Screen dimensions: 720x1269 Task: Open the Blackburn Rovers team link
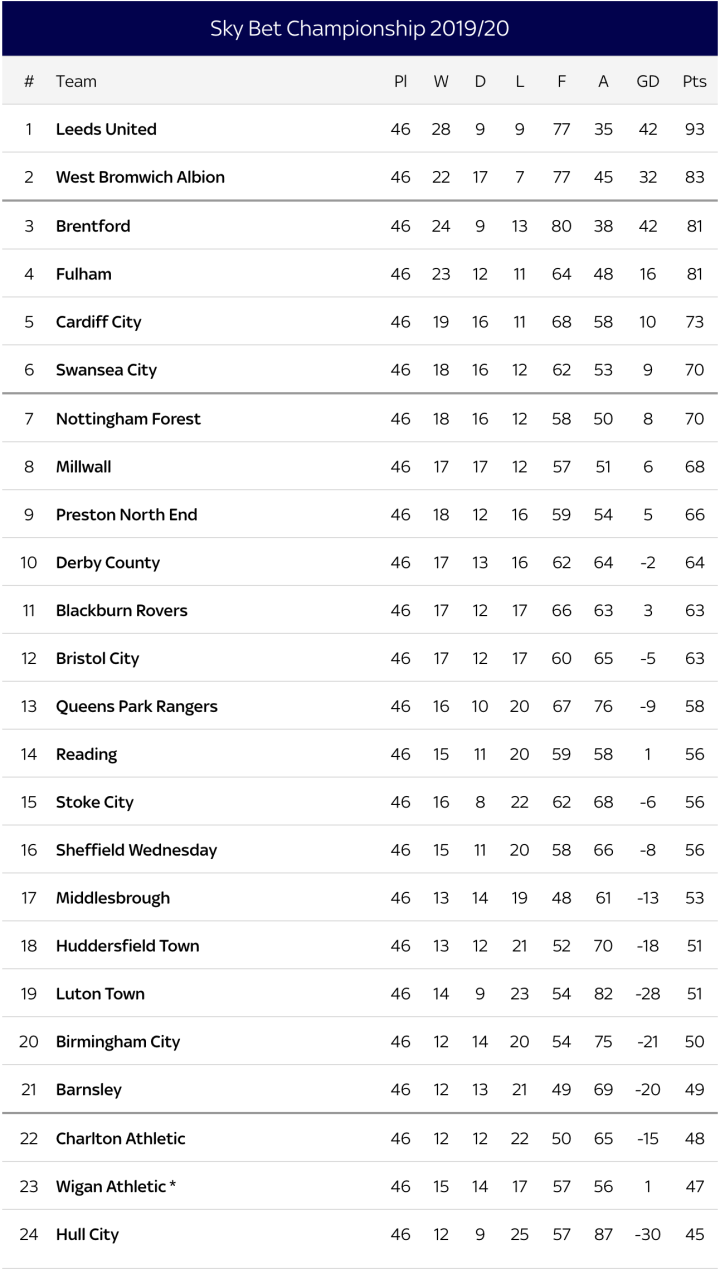point(122,611)
